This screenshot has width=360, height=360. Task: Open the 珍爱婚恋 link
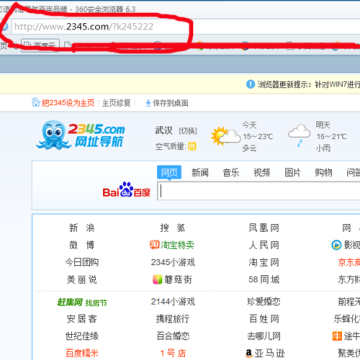click(x=264, y=302)
